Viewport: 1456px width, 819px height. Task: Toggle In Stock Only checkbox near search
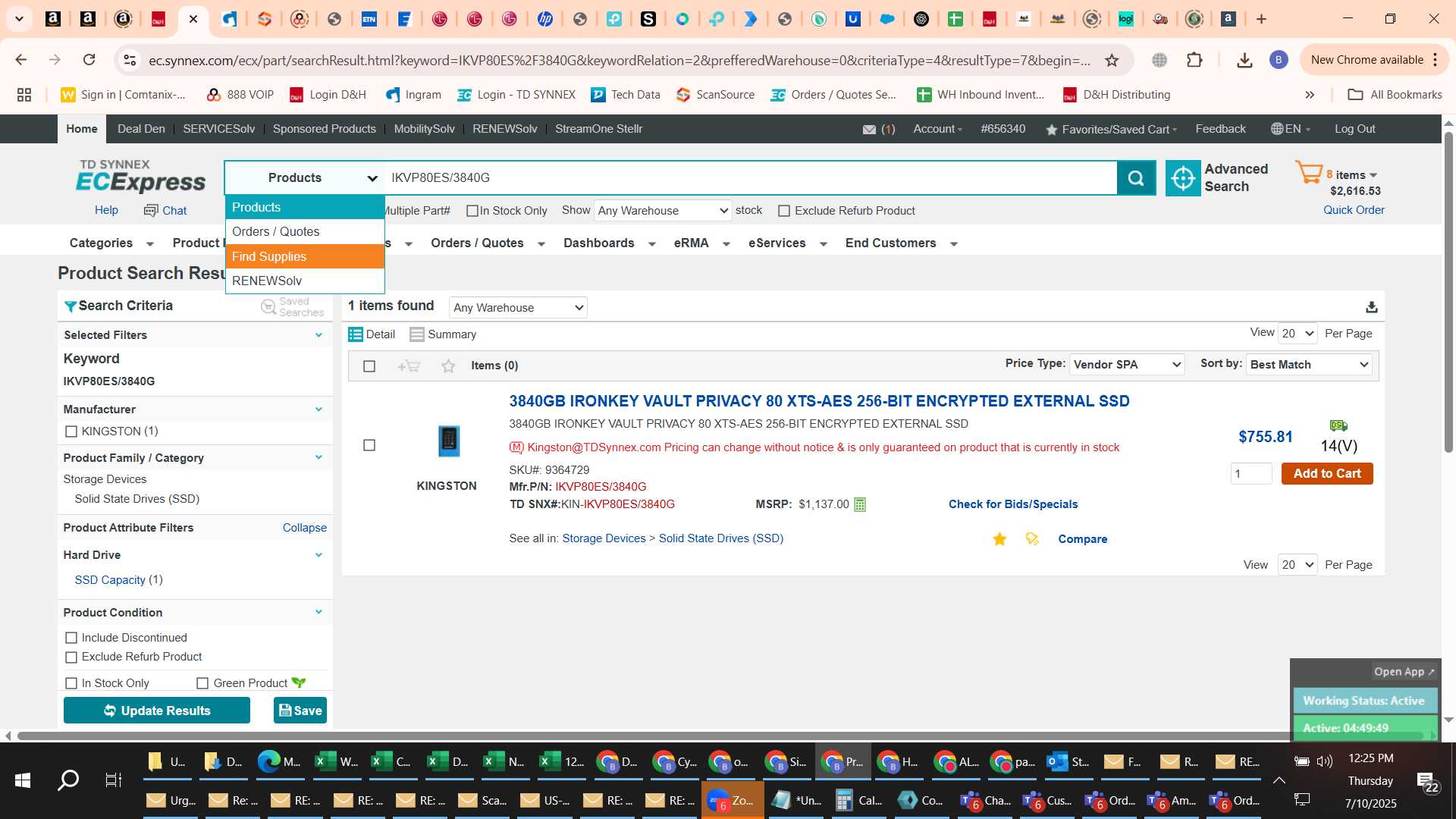(472, 211)
